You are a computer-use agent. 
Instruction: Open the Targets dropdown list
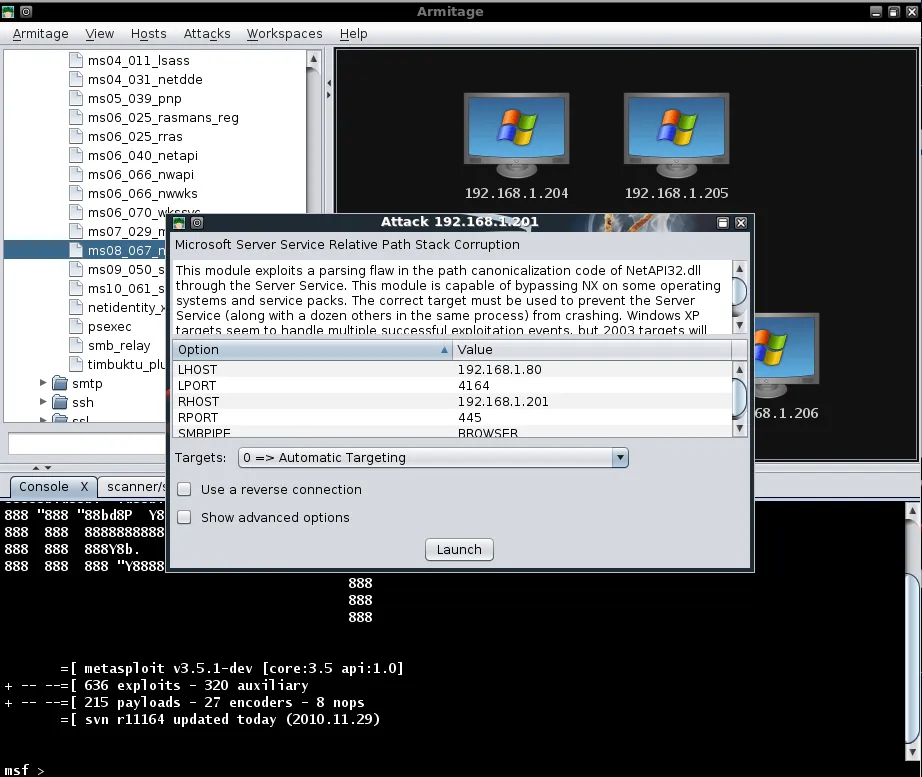click(433, 458)
